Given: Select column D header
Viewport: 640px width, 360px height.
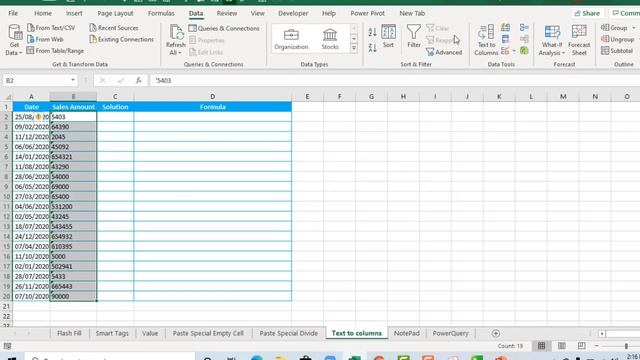Looking at the screenshot, I should click(x=213, y=96).
